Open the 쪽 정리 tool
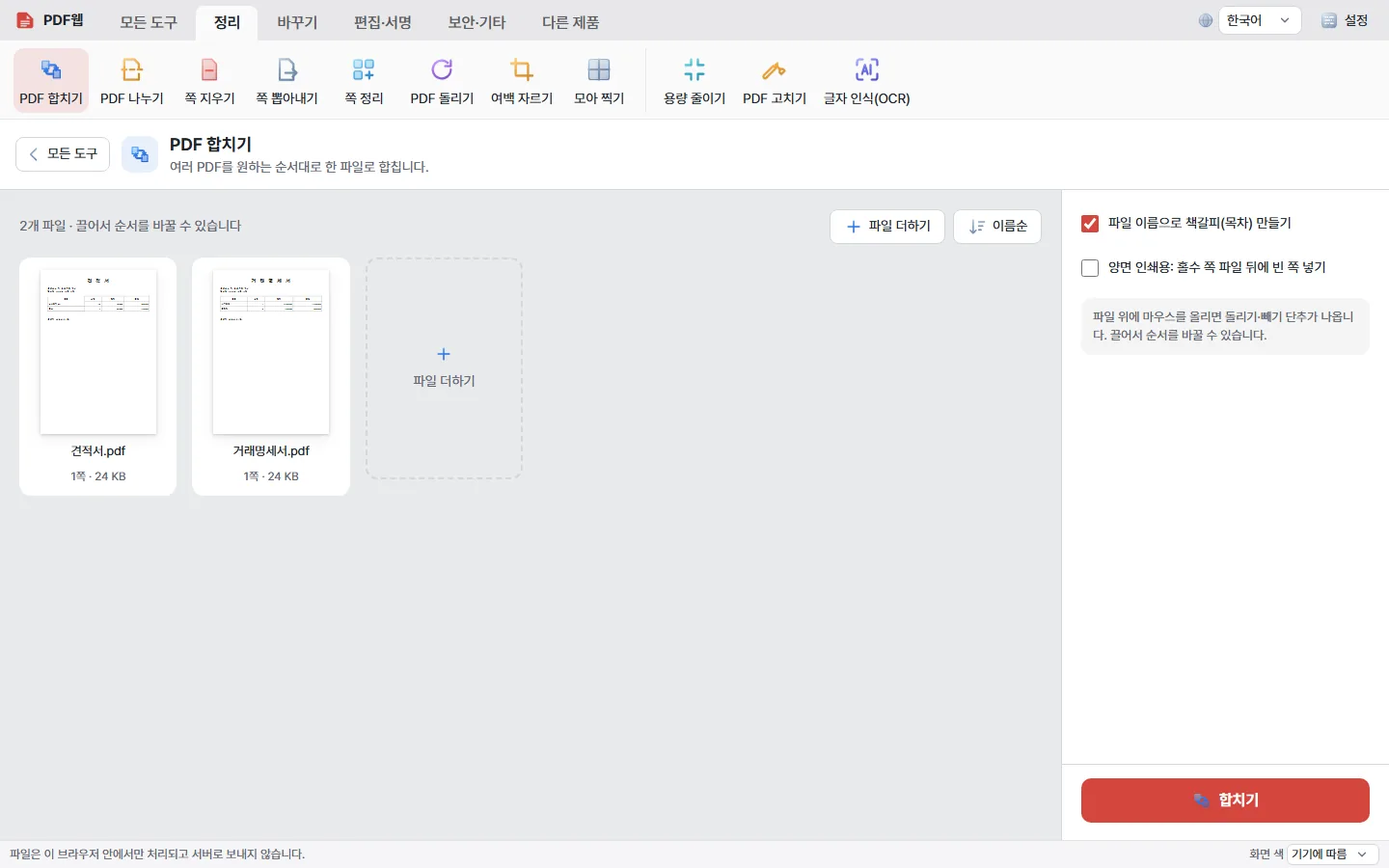Image resolution: width=1389 pixels, height=868 pixels. (364, 81)
